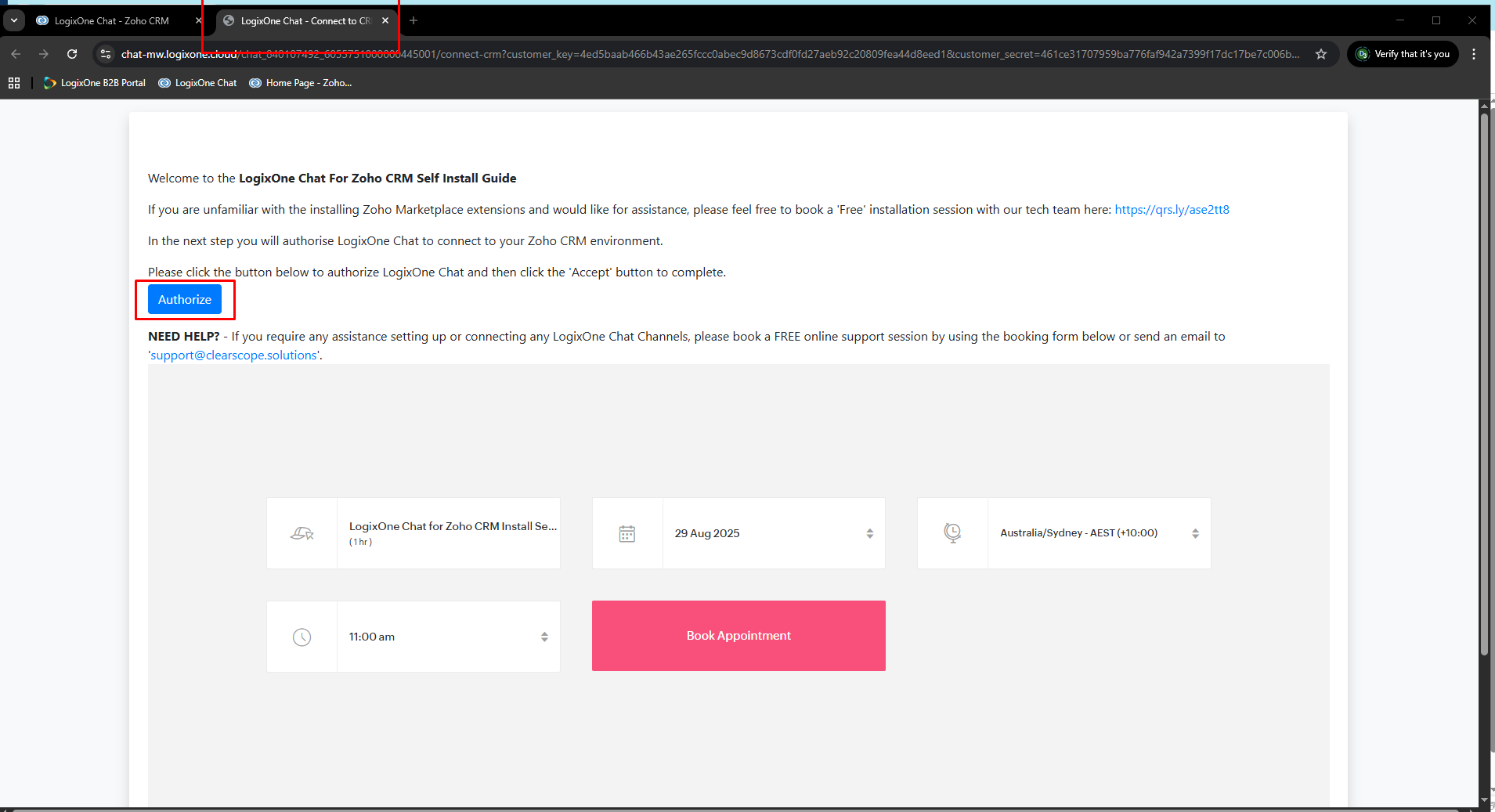Open the Home Page - Zoho bookmark

click(x=301, y=83)
